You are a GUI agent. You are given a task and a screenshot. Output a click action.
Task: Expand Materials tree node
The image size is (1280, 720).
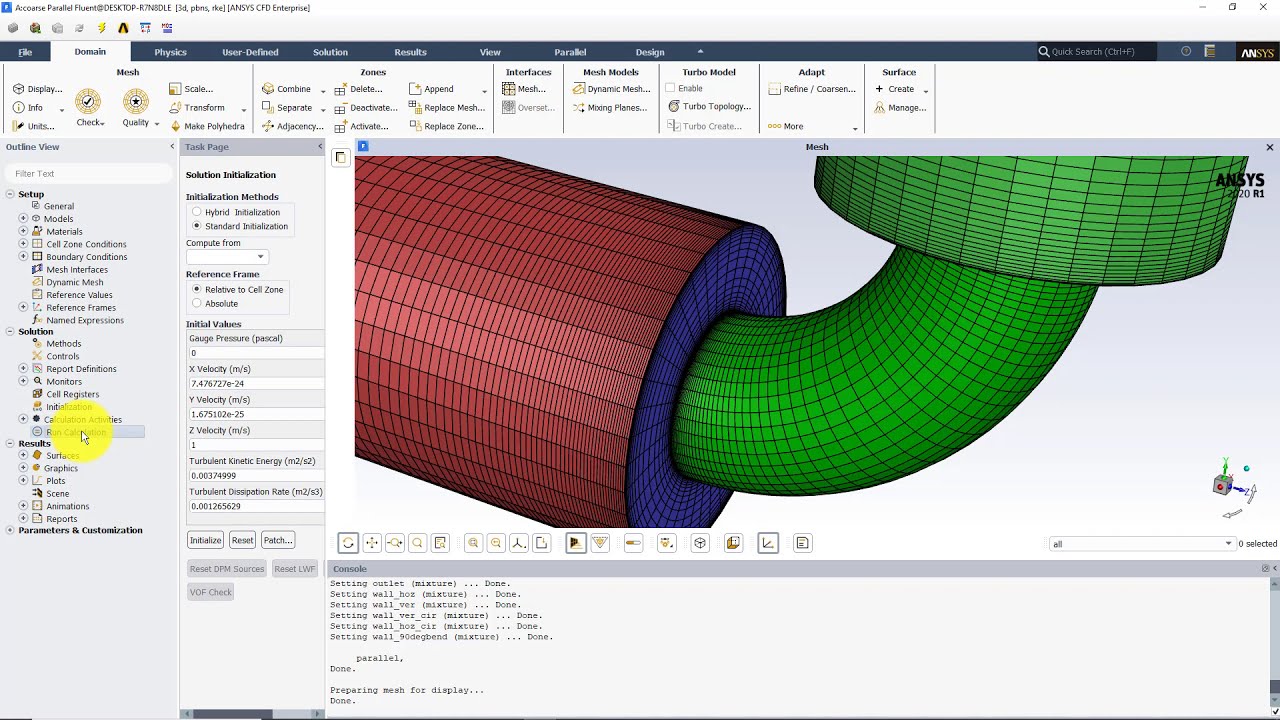coord(23,231)
